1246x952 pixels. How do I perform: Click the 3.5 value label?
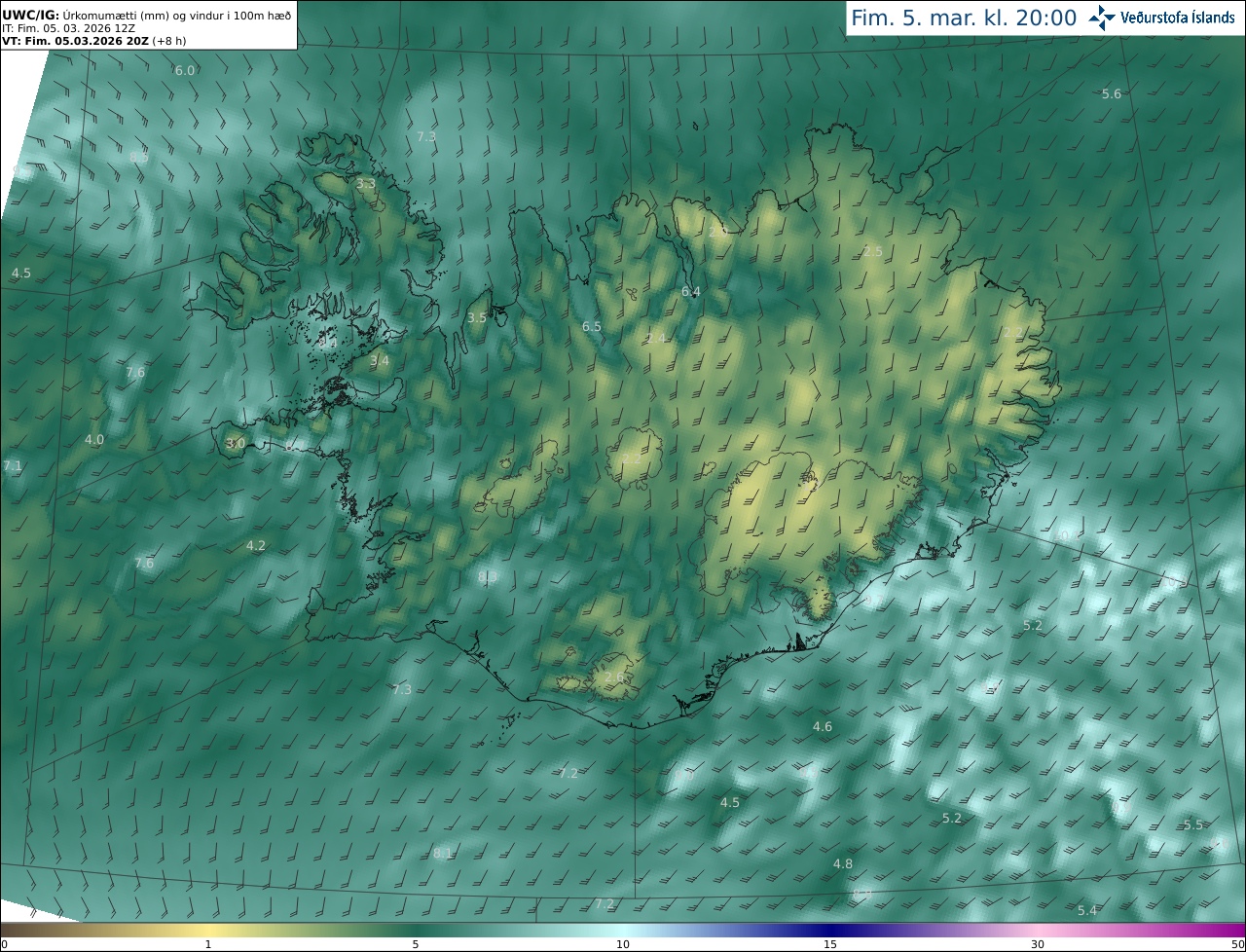[x=477, y=318]
